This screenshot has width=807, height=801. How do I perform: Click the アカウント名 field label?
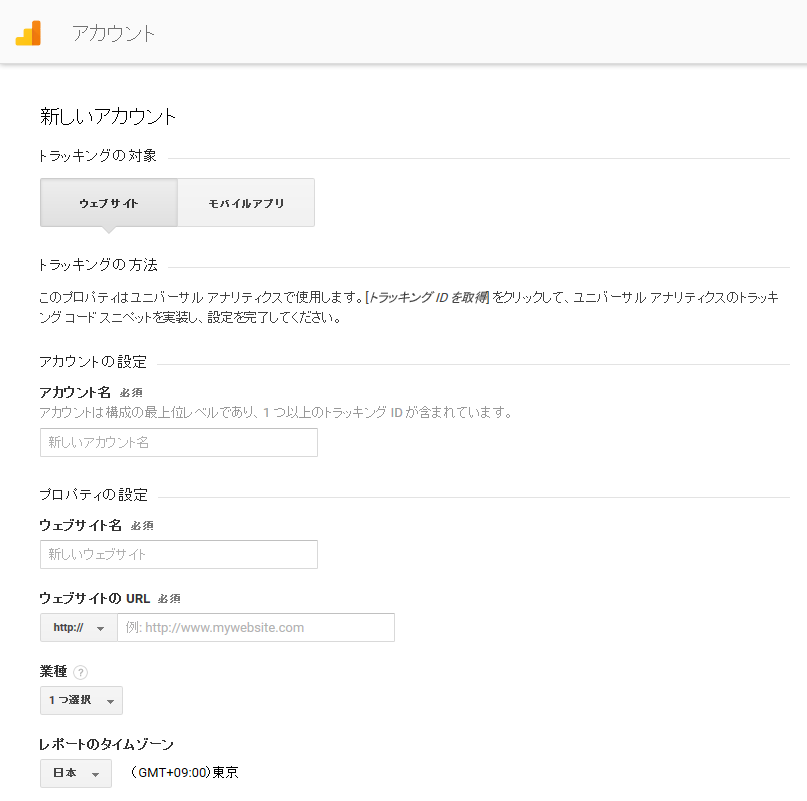click(x=75, y=392)
